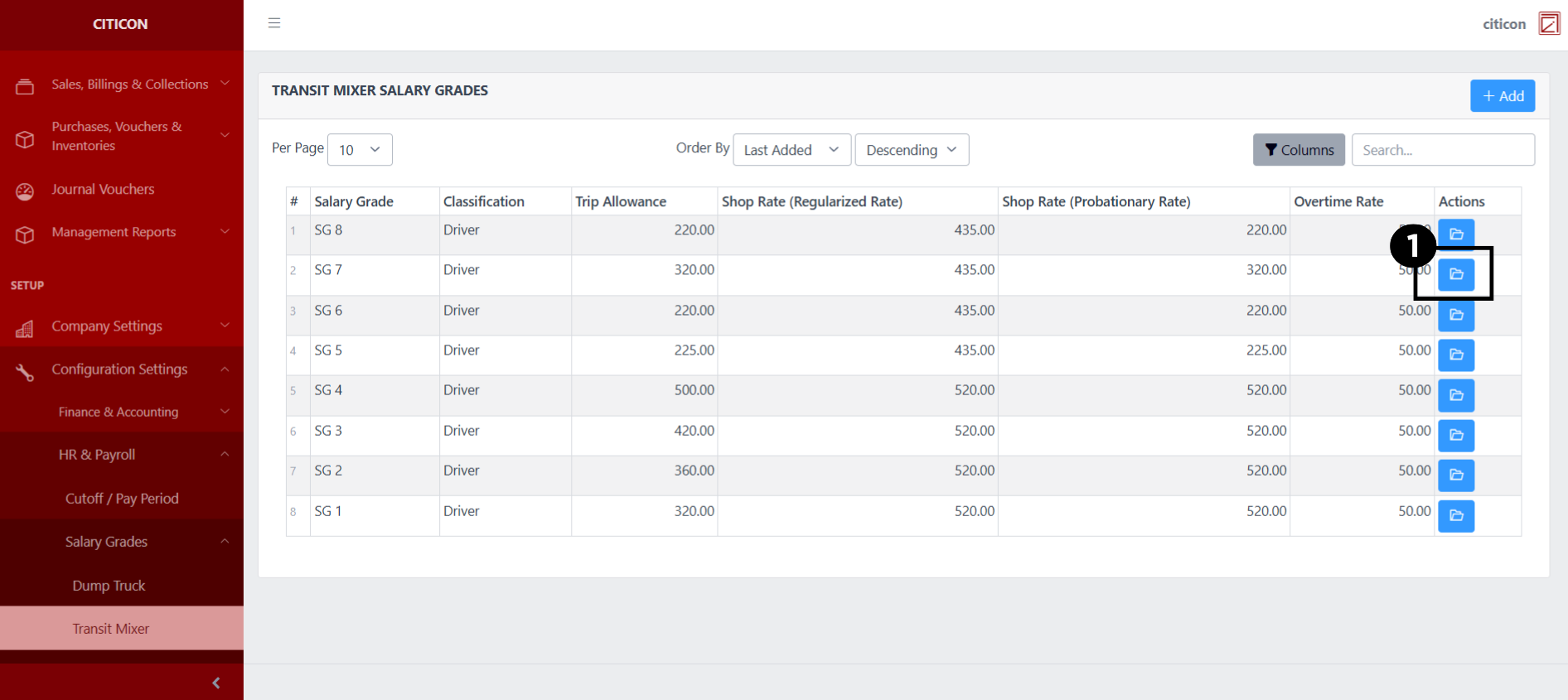The width and height of the screenshot is (1568, 700).
Task: Change the Descending sort direction dropdown
Action: (x=911, y=150)
